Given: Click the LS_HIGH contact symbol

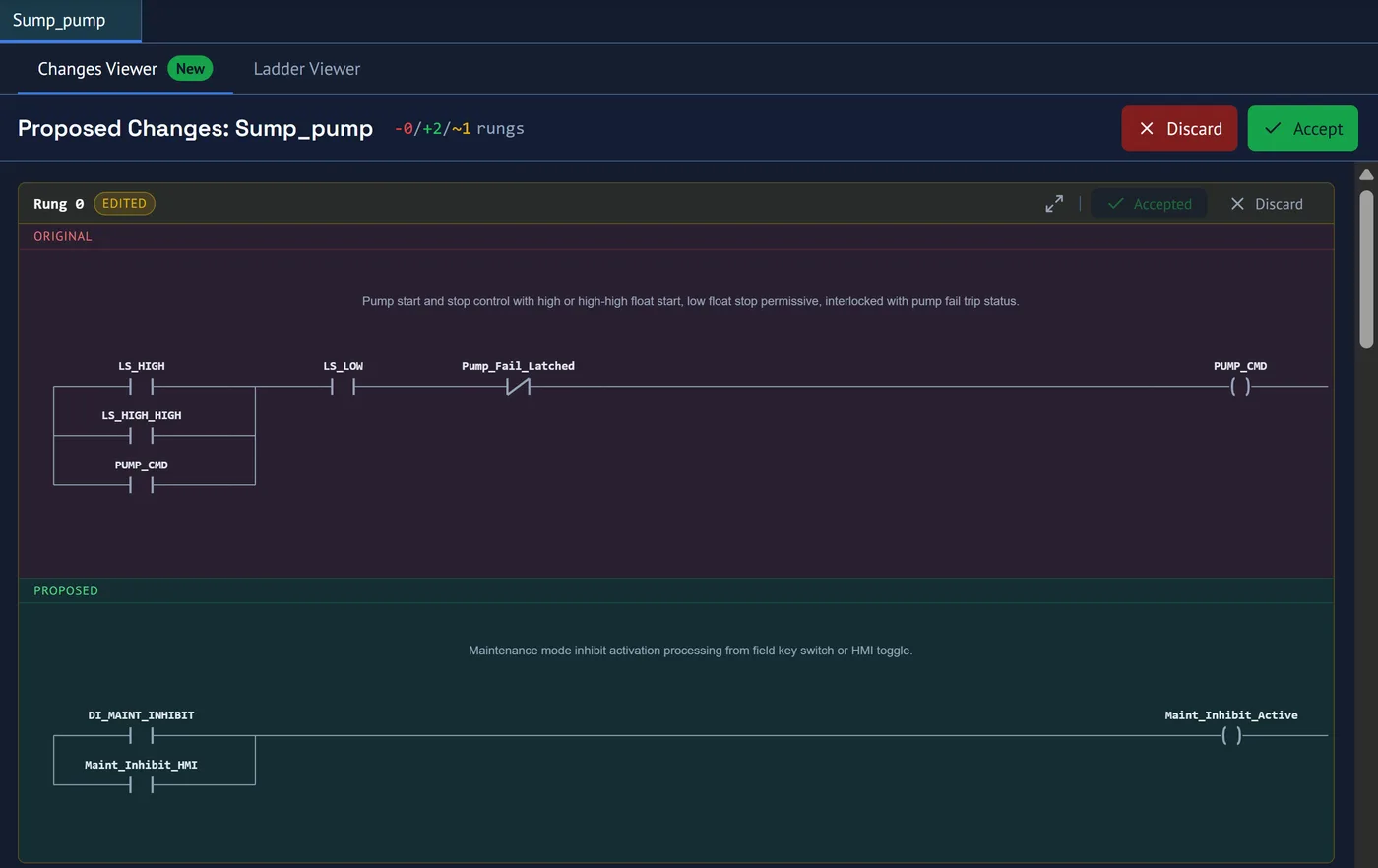Looking at the screenshot, I should point(141,387).
